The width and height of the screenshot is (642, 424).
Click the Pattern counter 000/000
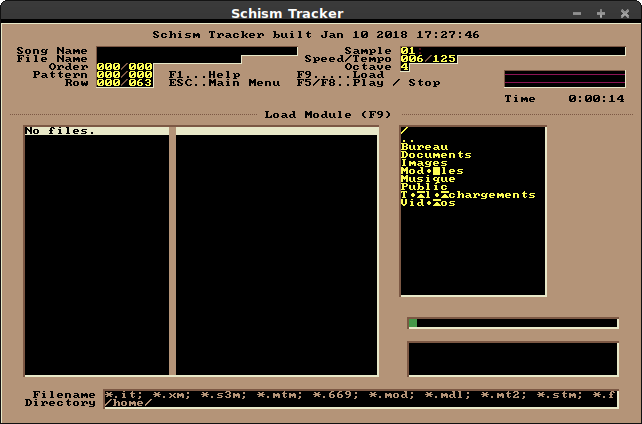124,74
